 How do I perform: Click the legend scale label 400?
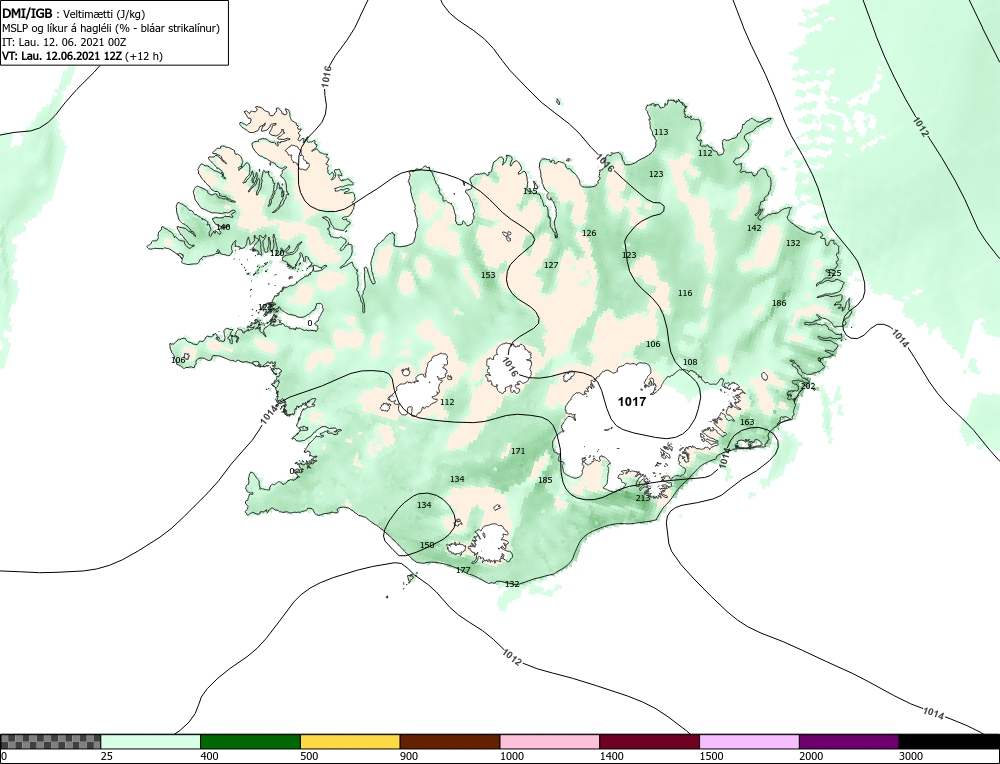point(209,756)
